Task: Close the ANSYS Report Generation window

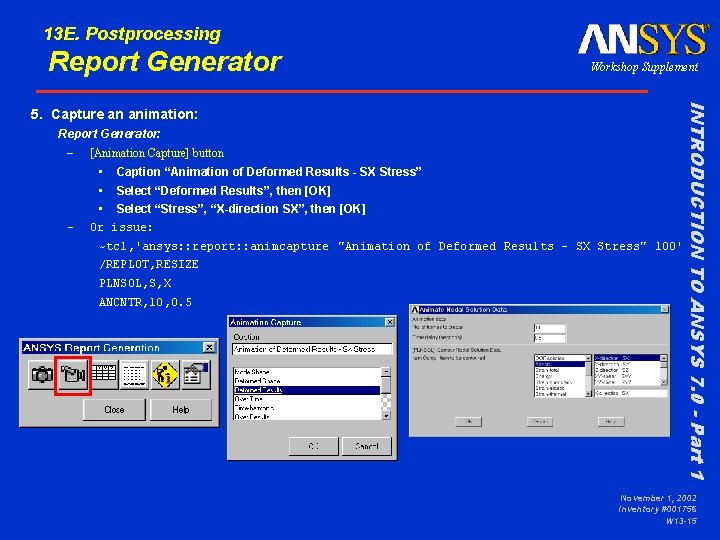Action: 209,348
